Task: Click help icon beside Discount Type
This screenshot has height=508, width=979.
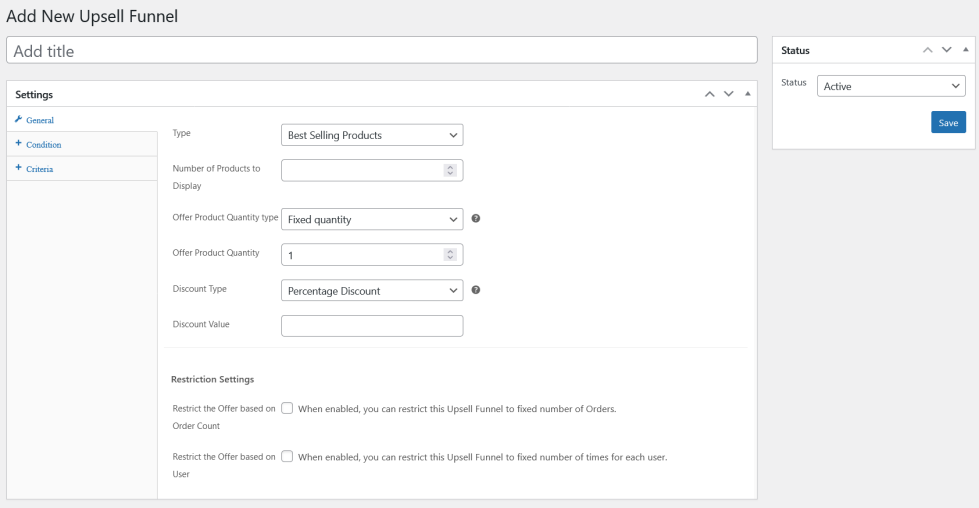Action: pos(476,290)
